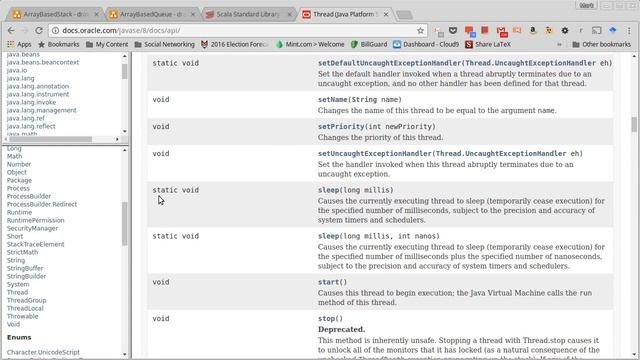Click the package list vertical scrollbar thumb
This screenshot has width=640, height=360.
click(124, 72)
